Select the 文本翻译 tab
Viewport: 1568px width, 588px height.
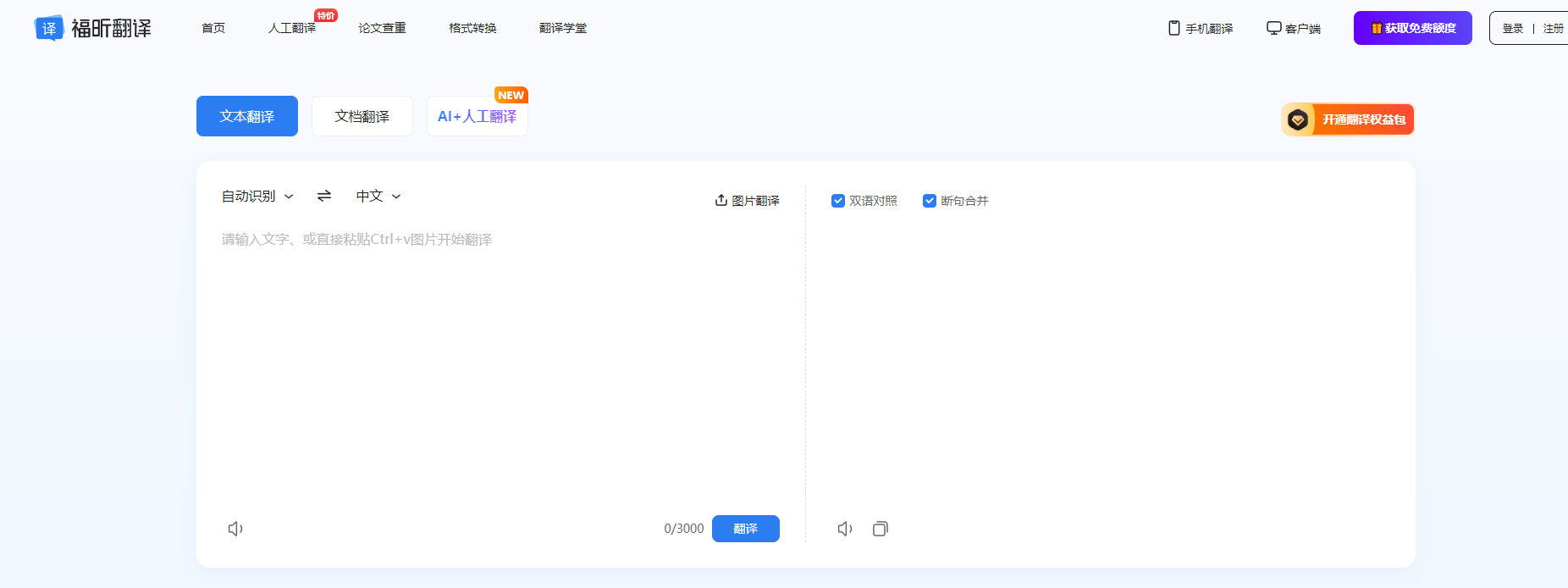pos(247,116)
